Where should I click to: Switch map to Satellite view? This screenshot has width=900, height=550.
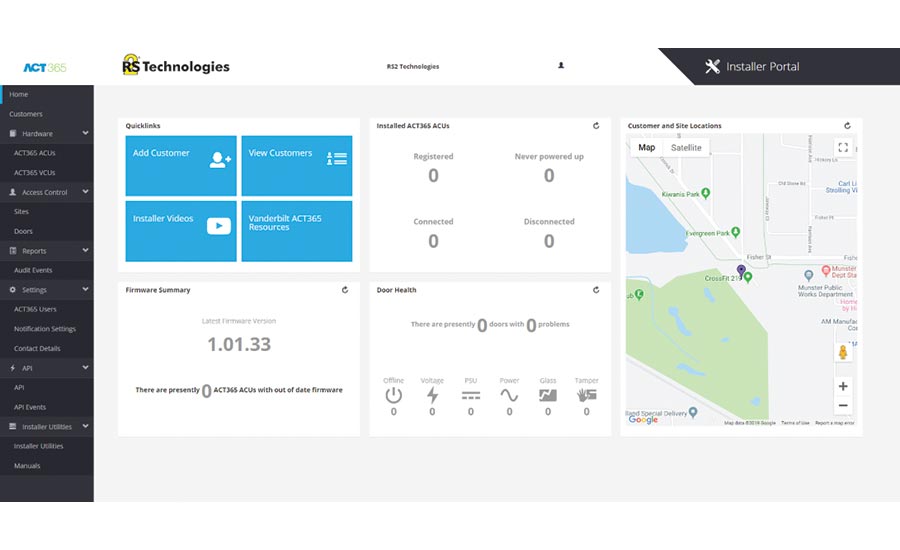pos(686,148)
